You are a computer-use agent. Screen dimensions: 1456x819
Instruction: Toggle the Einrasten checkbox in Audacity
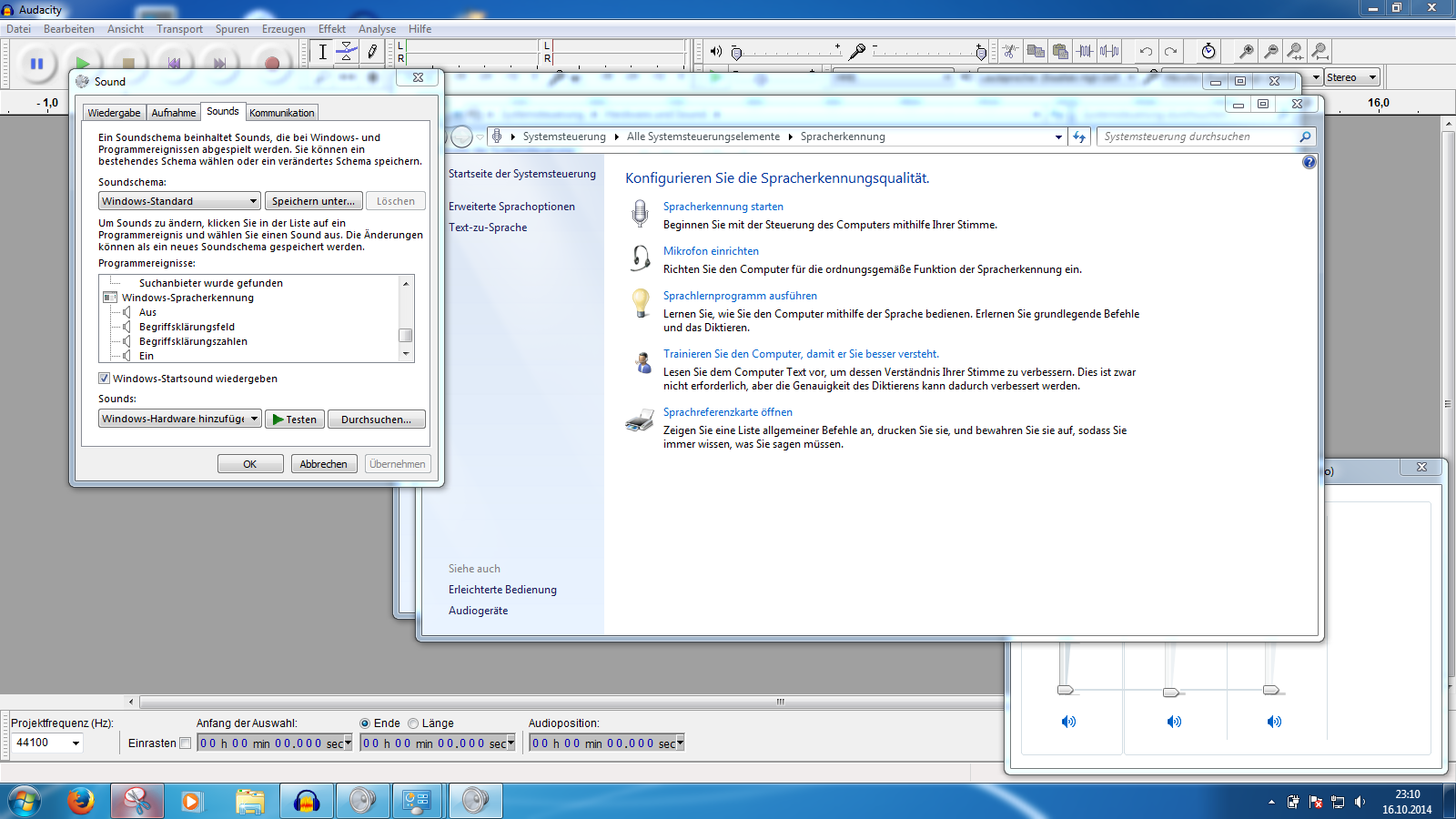coord(186,743)
